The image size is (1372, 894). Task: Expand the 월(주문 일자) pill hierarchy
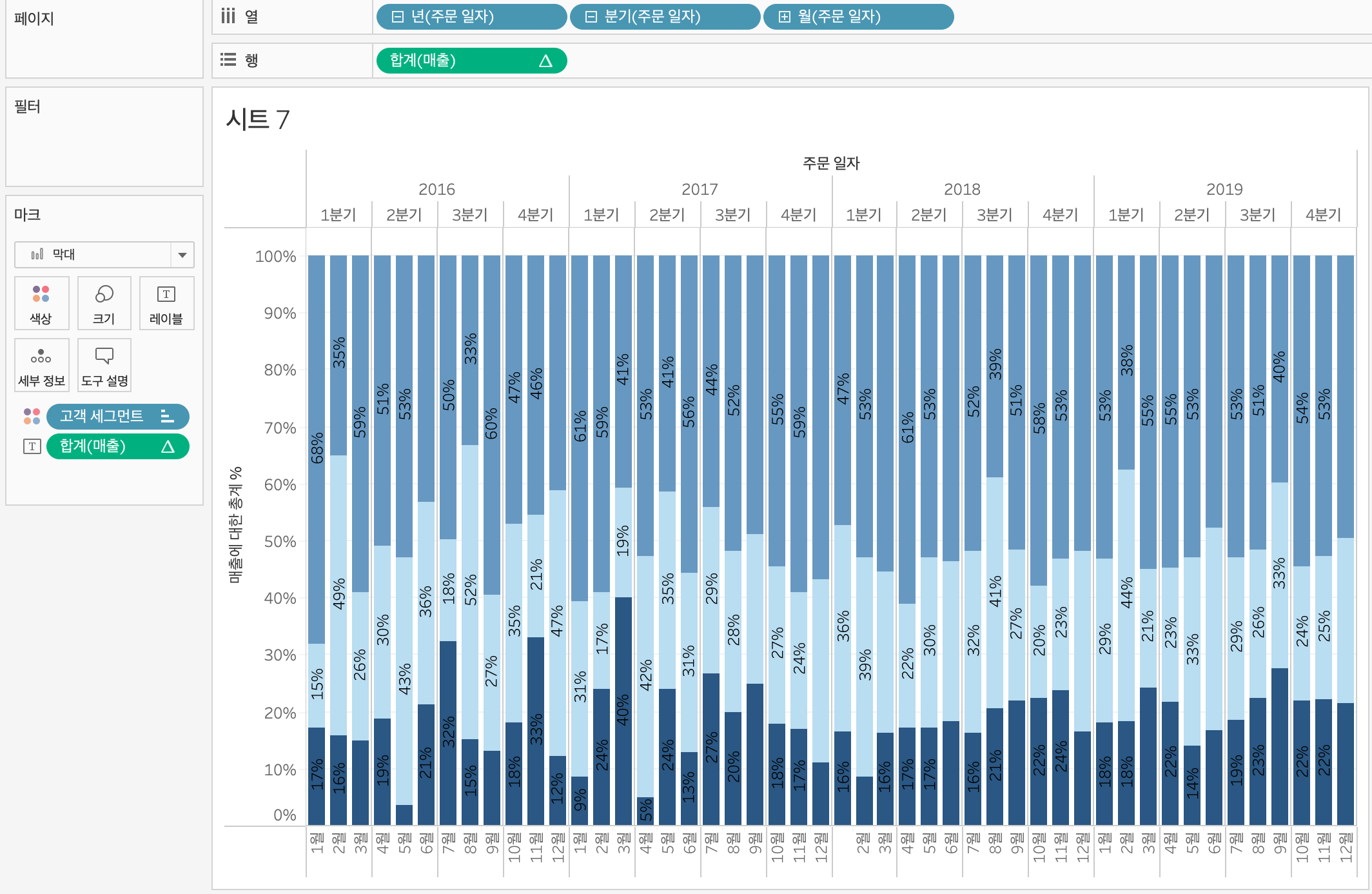[785, 17]
